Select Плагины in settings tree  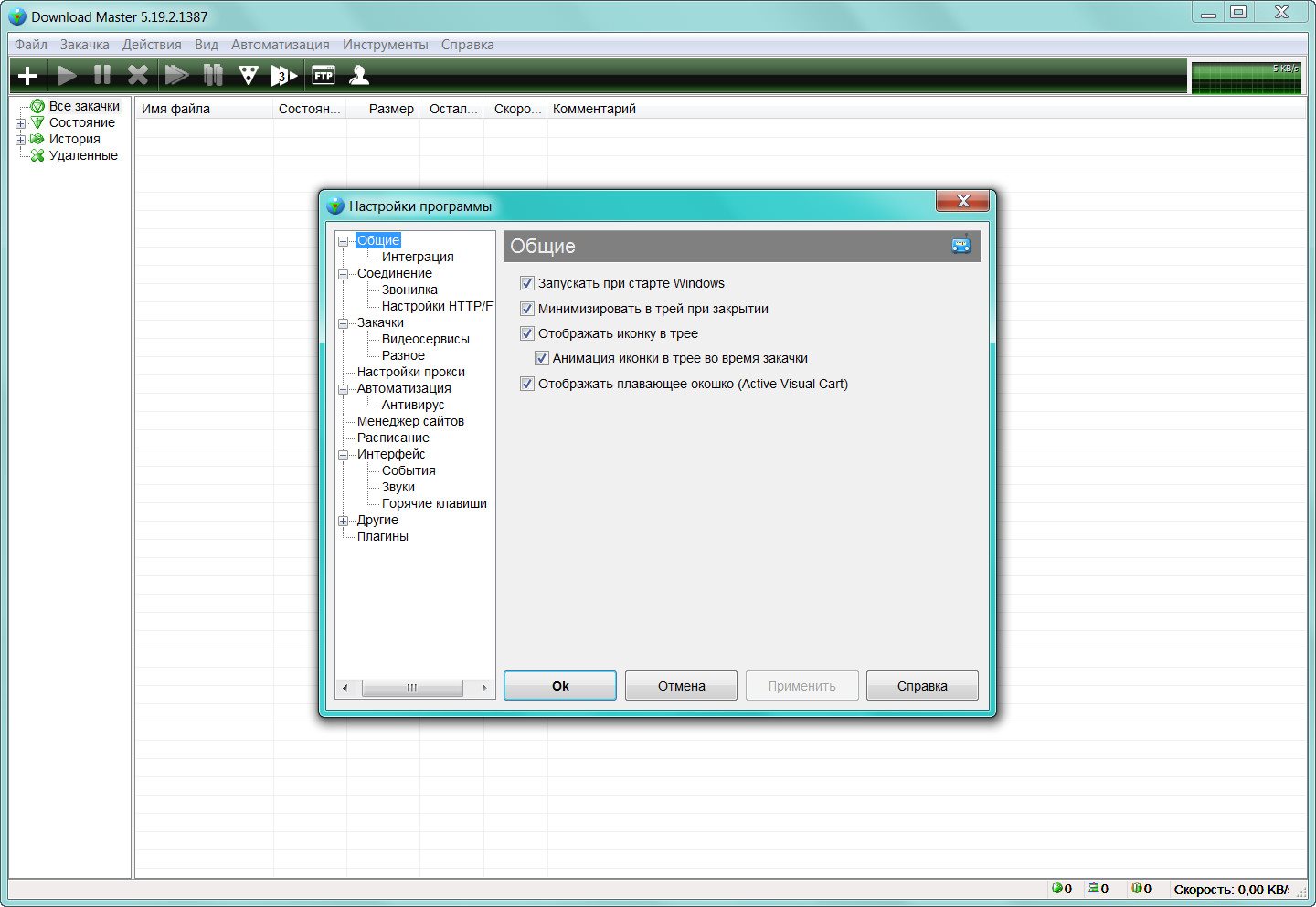pyautogui.click(x=383, y=536)
